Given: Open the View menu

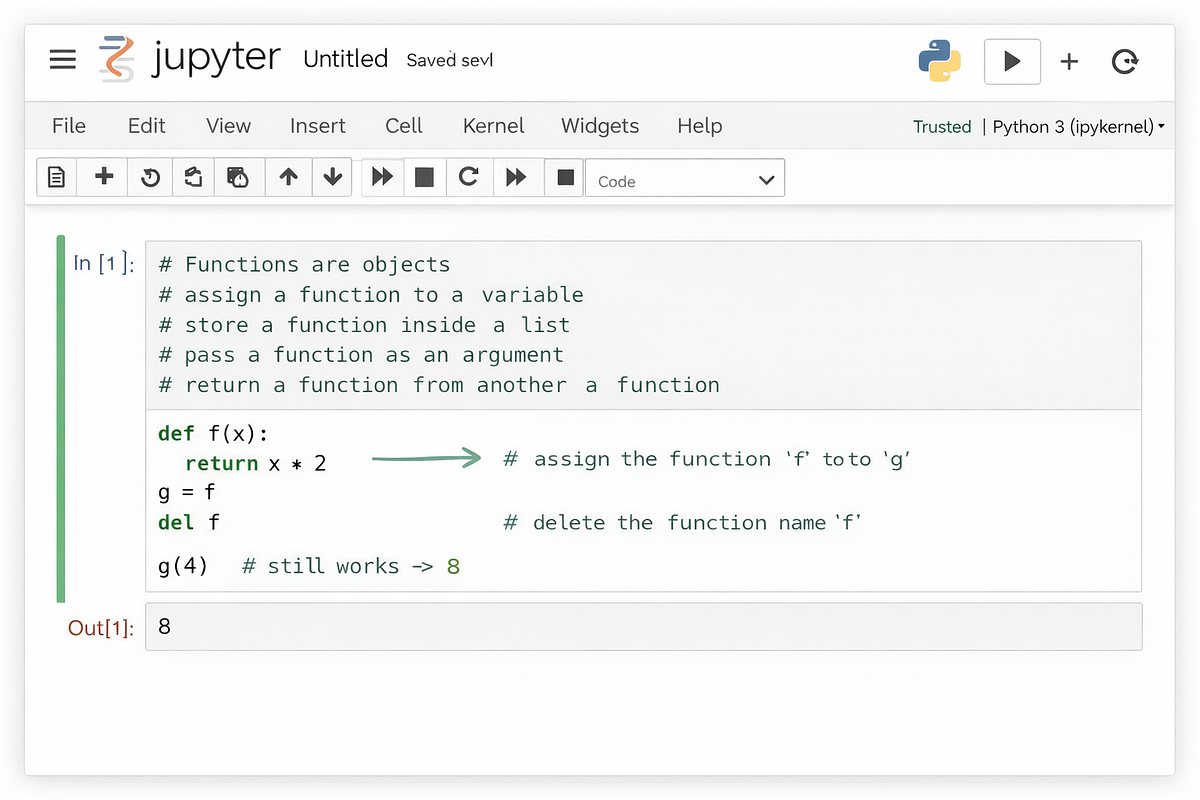Looking at the screenshot, I should 228,126.
